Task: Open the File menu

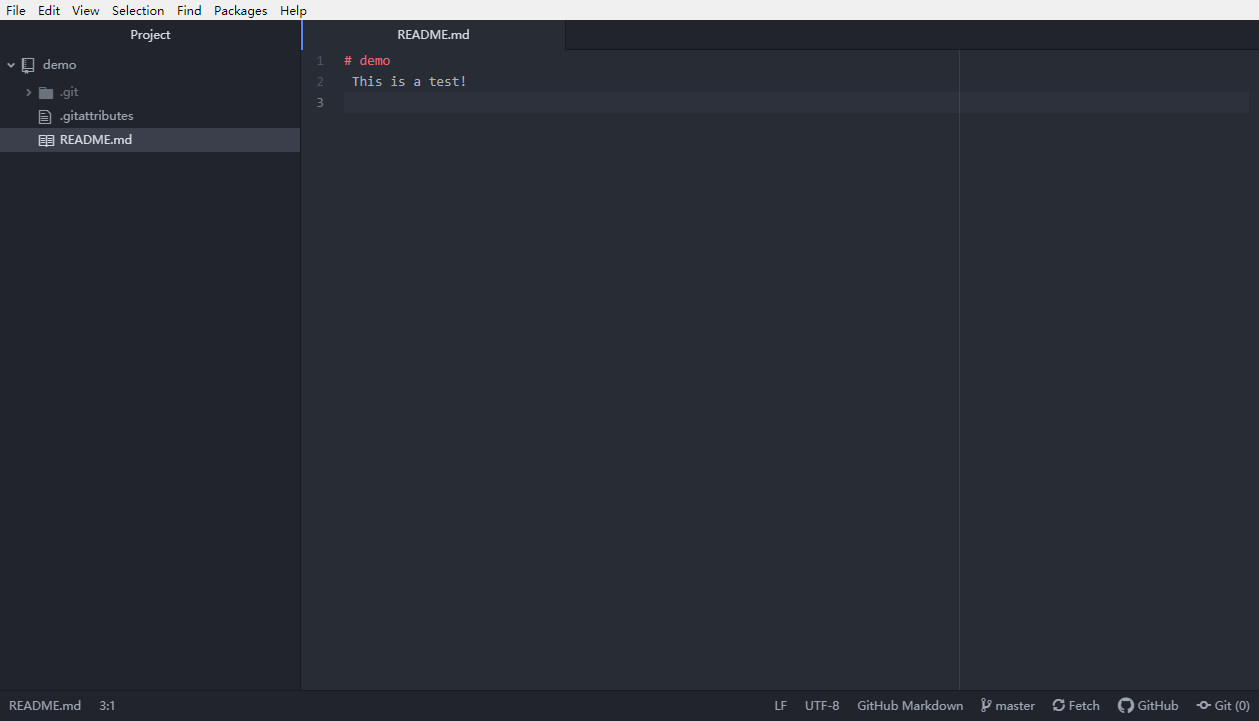Action: click(16, 10)
